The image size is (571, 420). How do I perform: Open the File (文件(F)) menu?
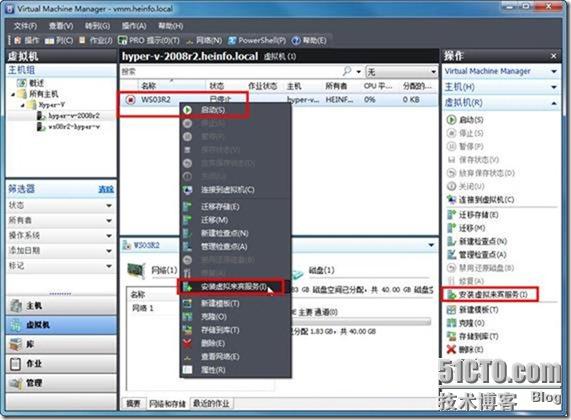25,25
